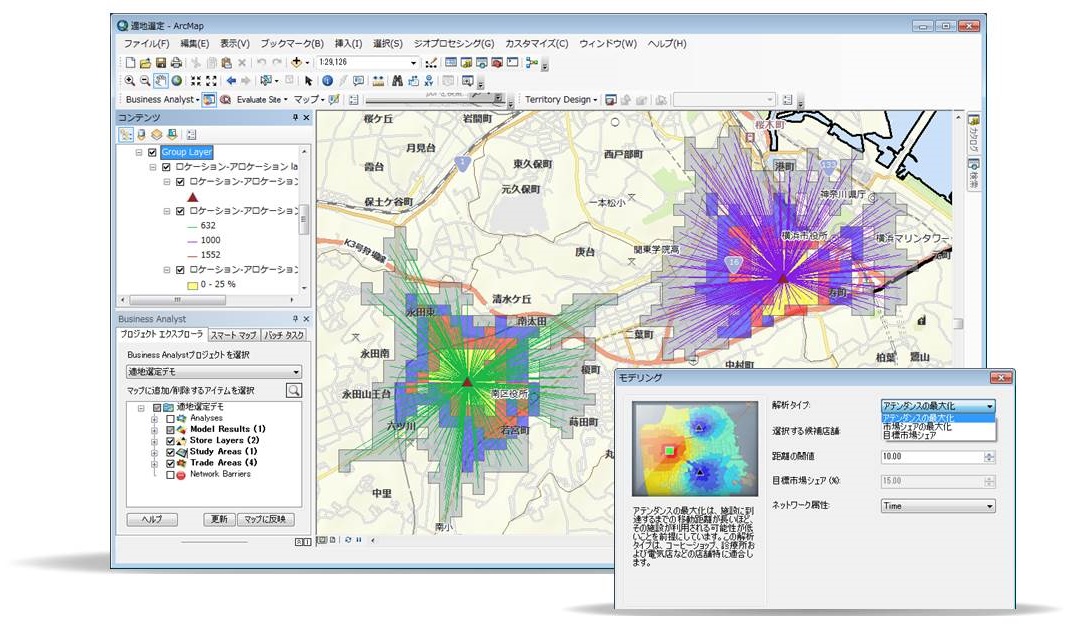
Task: Enable the Analyses checkbox
Action: click(x=170, y=418)
